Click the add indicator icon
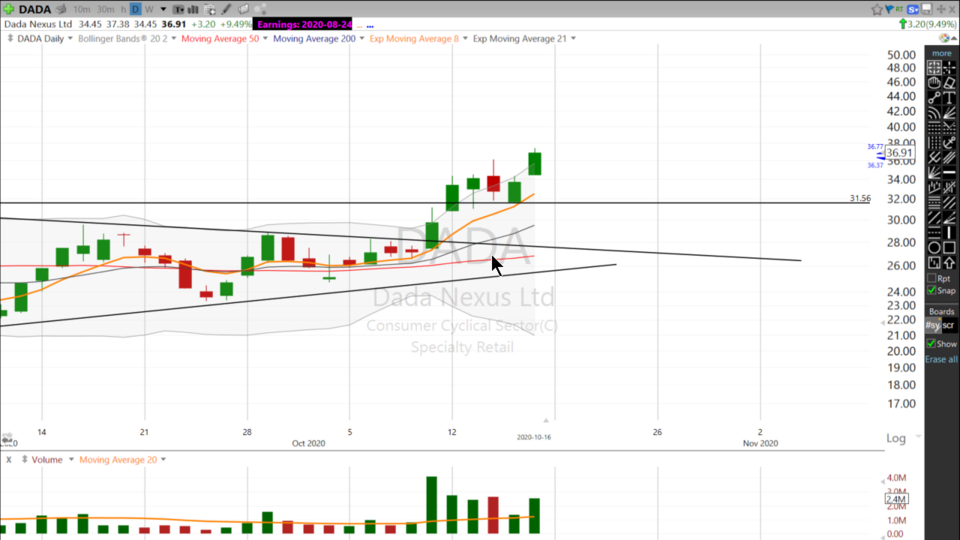This screenshot has width=960, height=540. click(209, 9)
